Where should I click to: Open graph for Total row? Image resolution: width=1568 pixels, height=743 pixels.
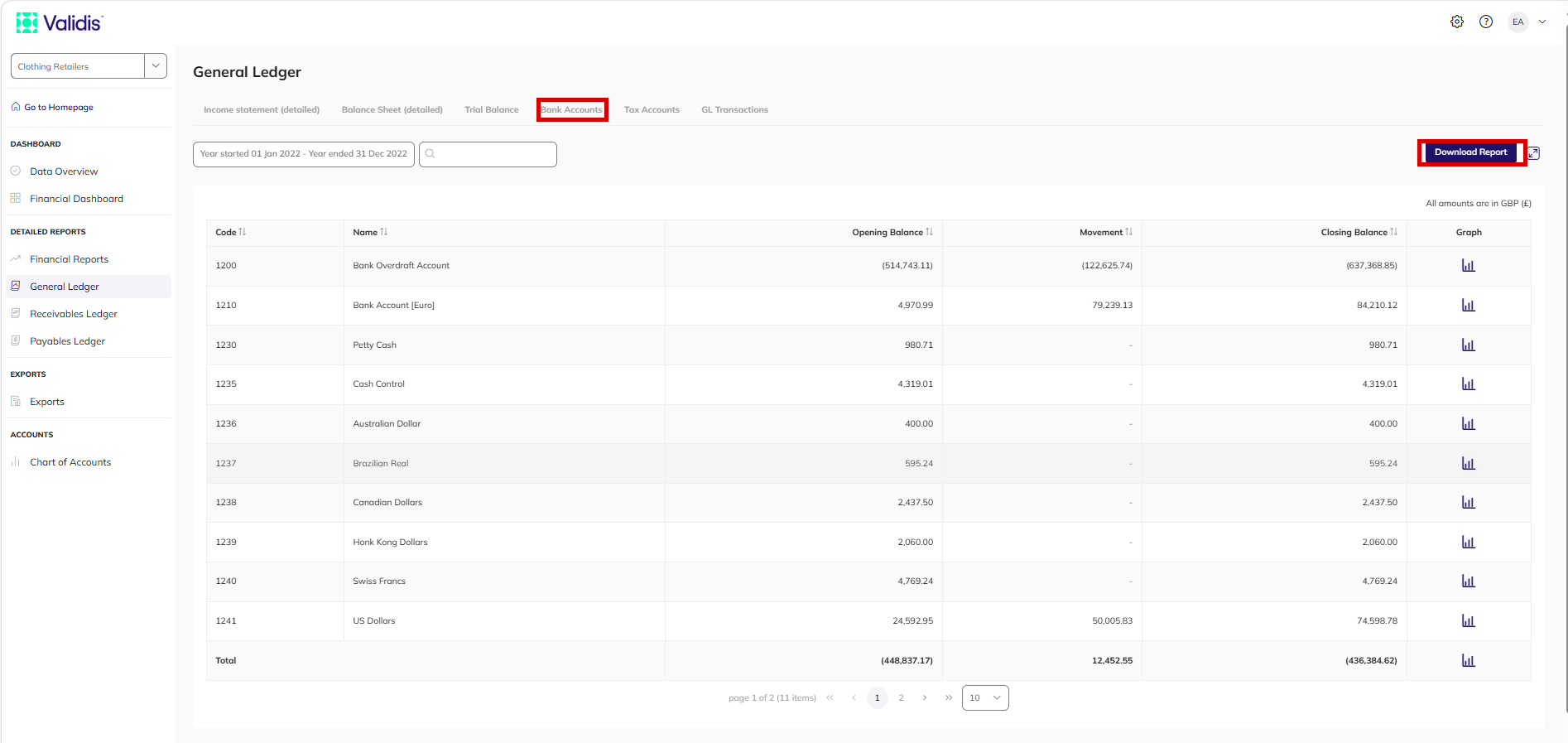pyautogui.click(x=1469, y=661)
